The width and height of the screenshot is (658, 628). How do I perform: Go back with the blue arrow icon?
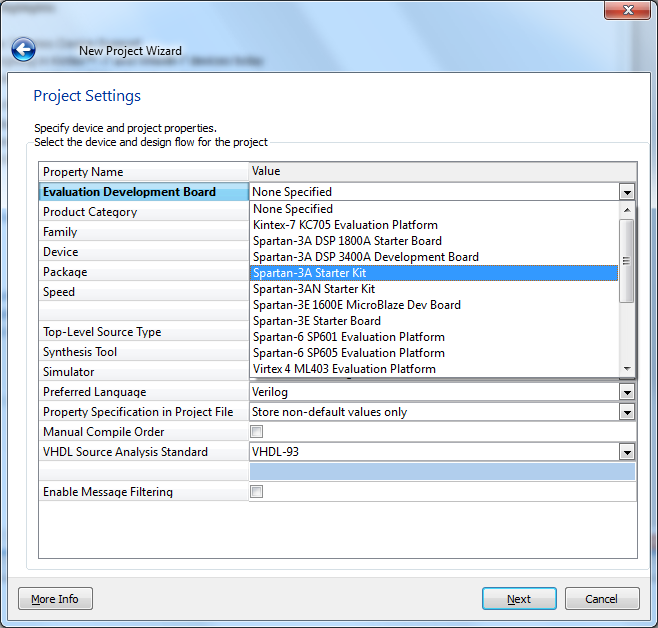(x=24, y=50)
